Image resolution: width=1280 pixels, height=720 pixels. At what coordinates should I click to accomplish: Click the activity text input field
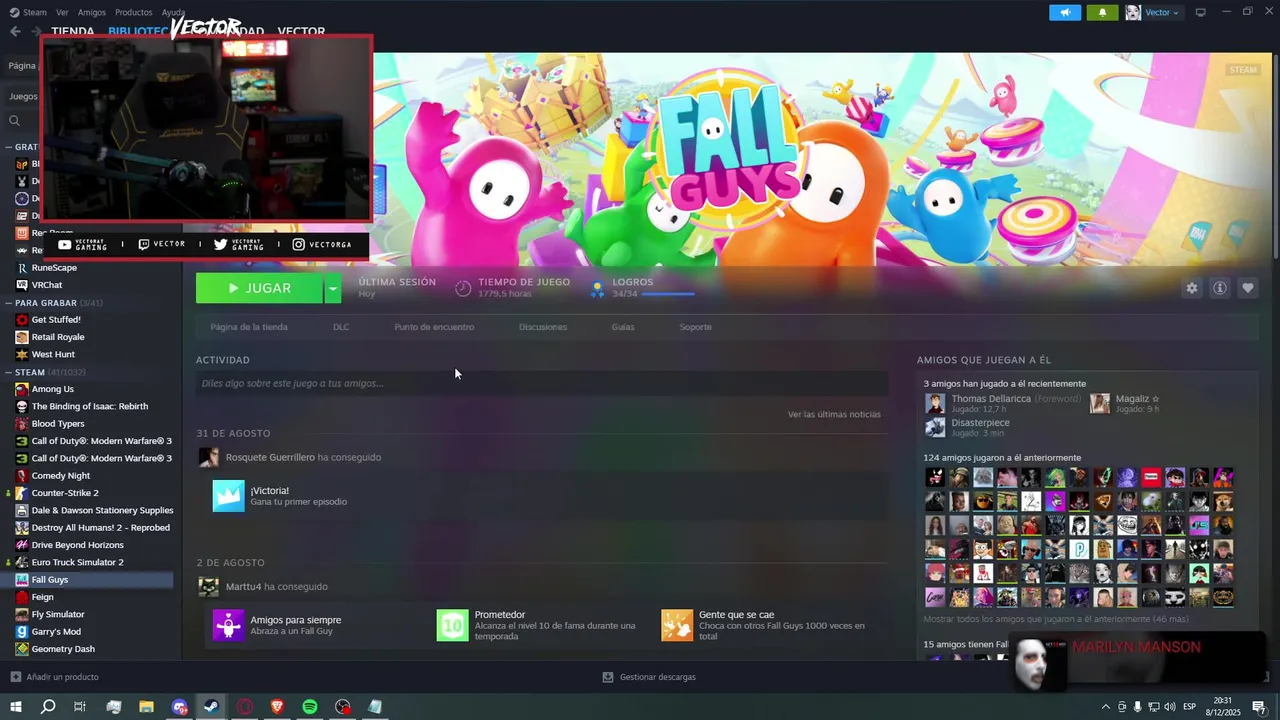(x=542, y=383)
